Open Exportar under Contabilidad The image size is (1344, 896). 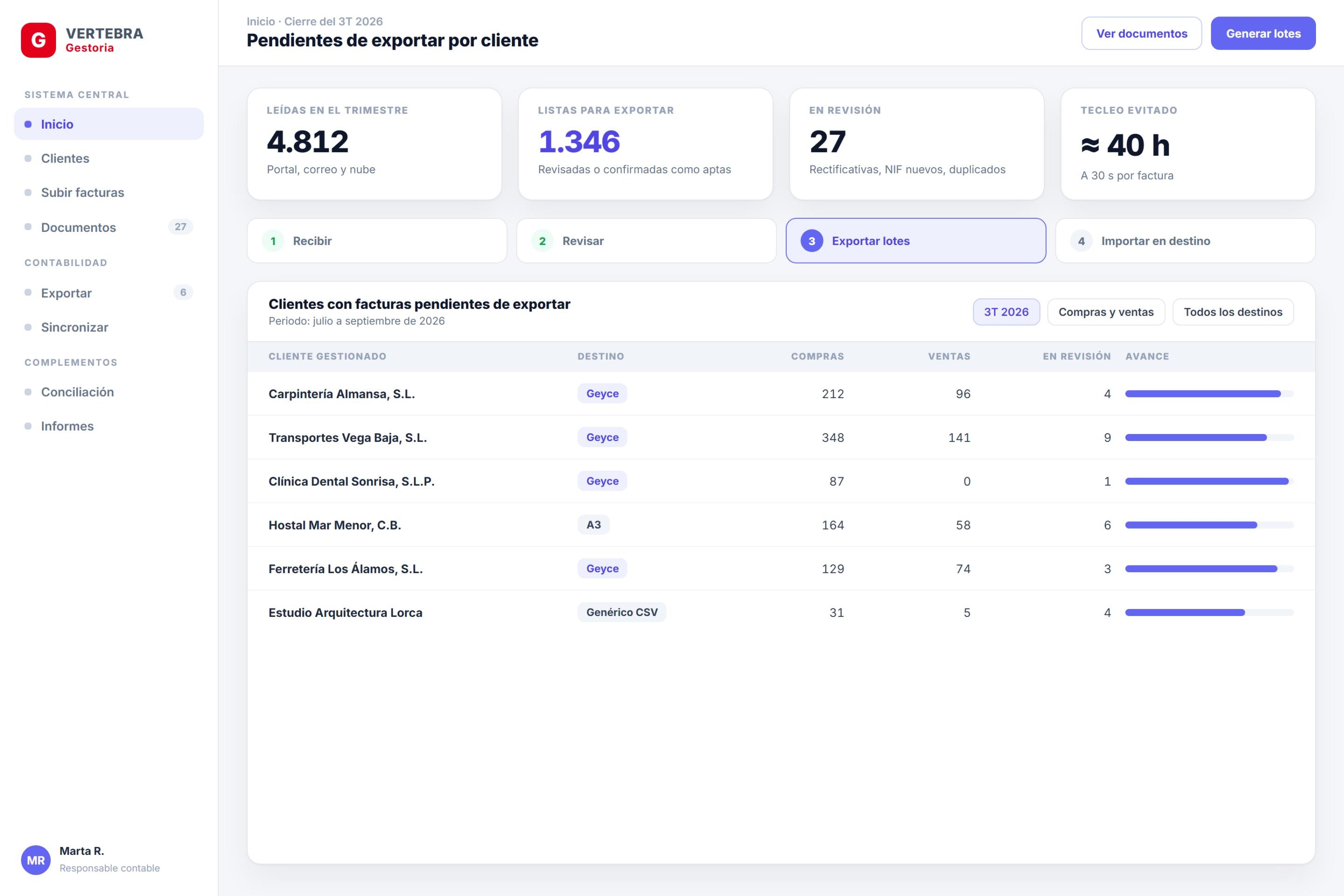(109, 293)
